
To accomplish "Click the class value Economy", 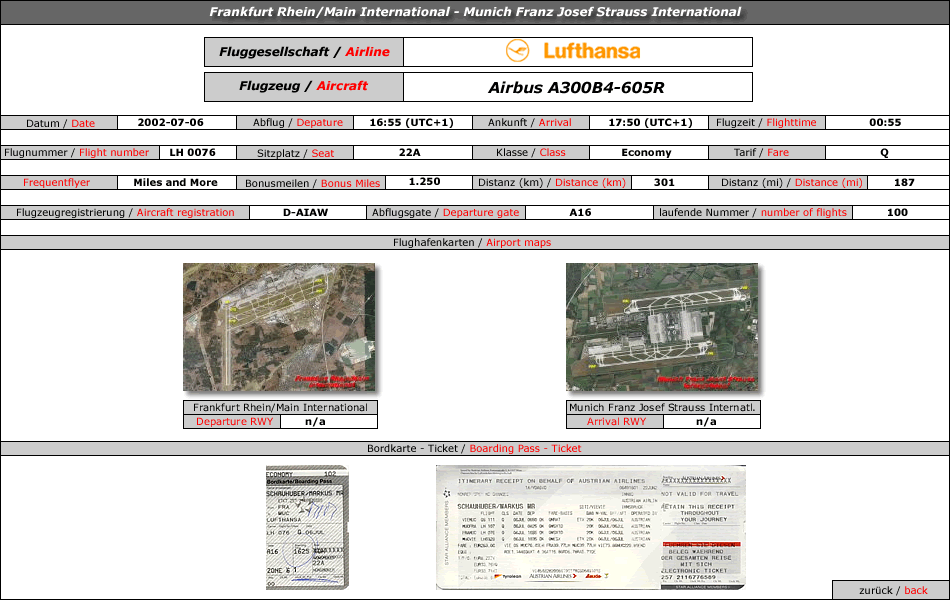I will click(x=646, y=153).
